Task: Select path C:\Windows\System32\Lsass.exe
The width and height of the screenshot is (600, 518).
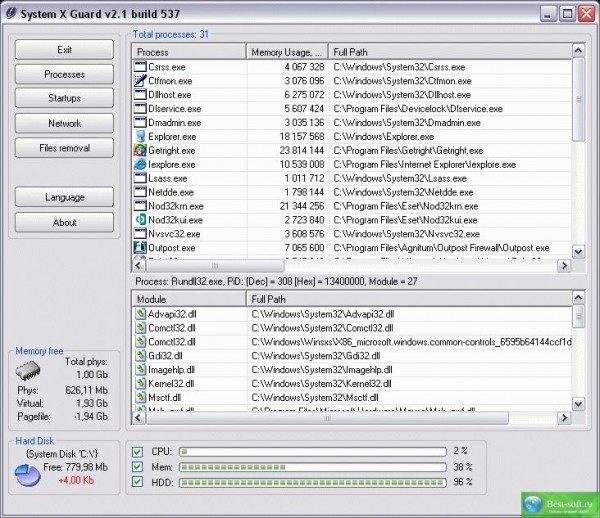Action: (x=400, y=178)
